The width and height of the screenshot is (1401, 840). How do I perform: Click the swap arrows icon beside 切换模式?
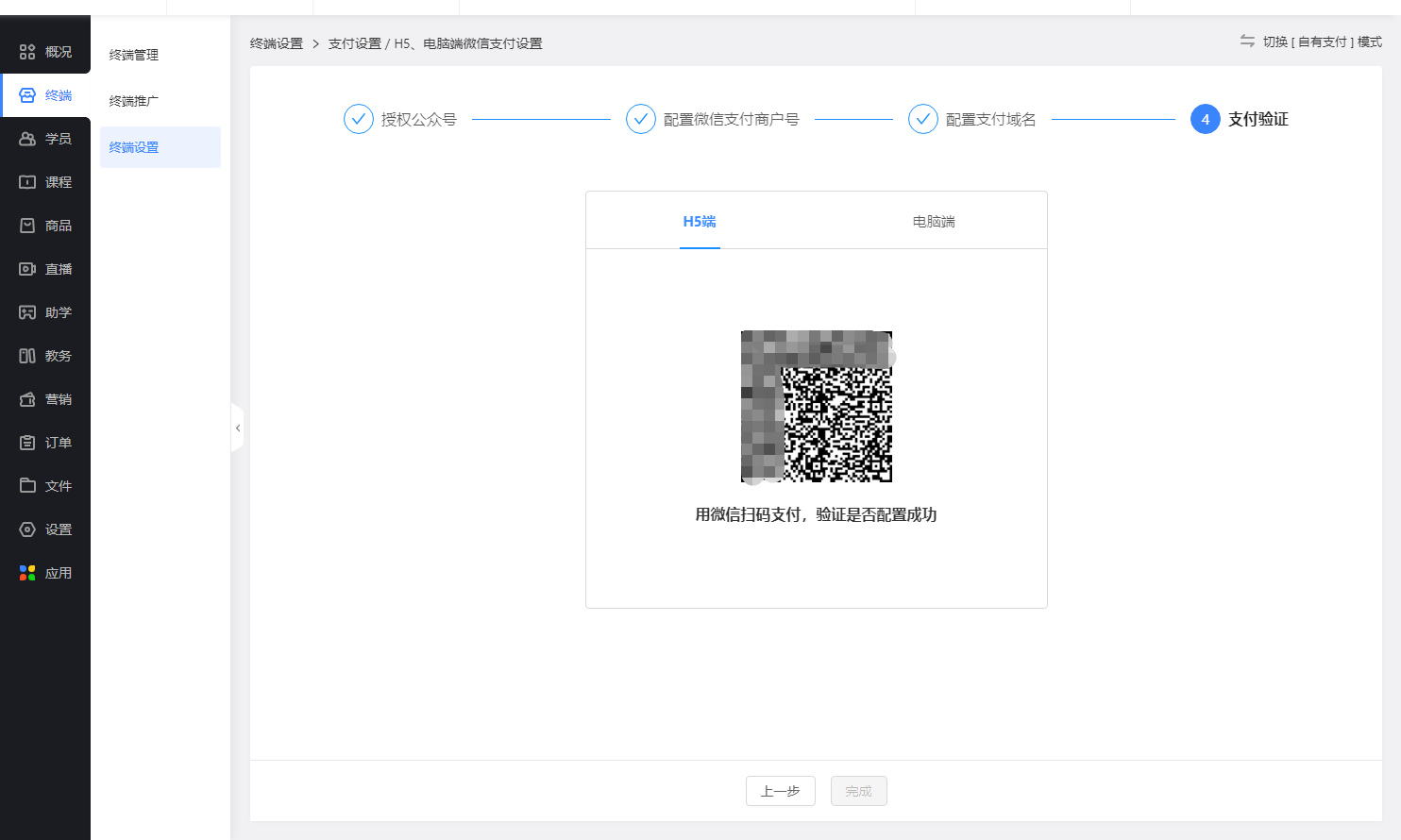1247,41
